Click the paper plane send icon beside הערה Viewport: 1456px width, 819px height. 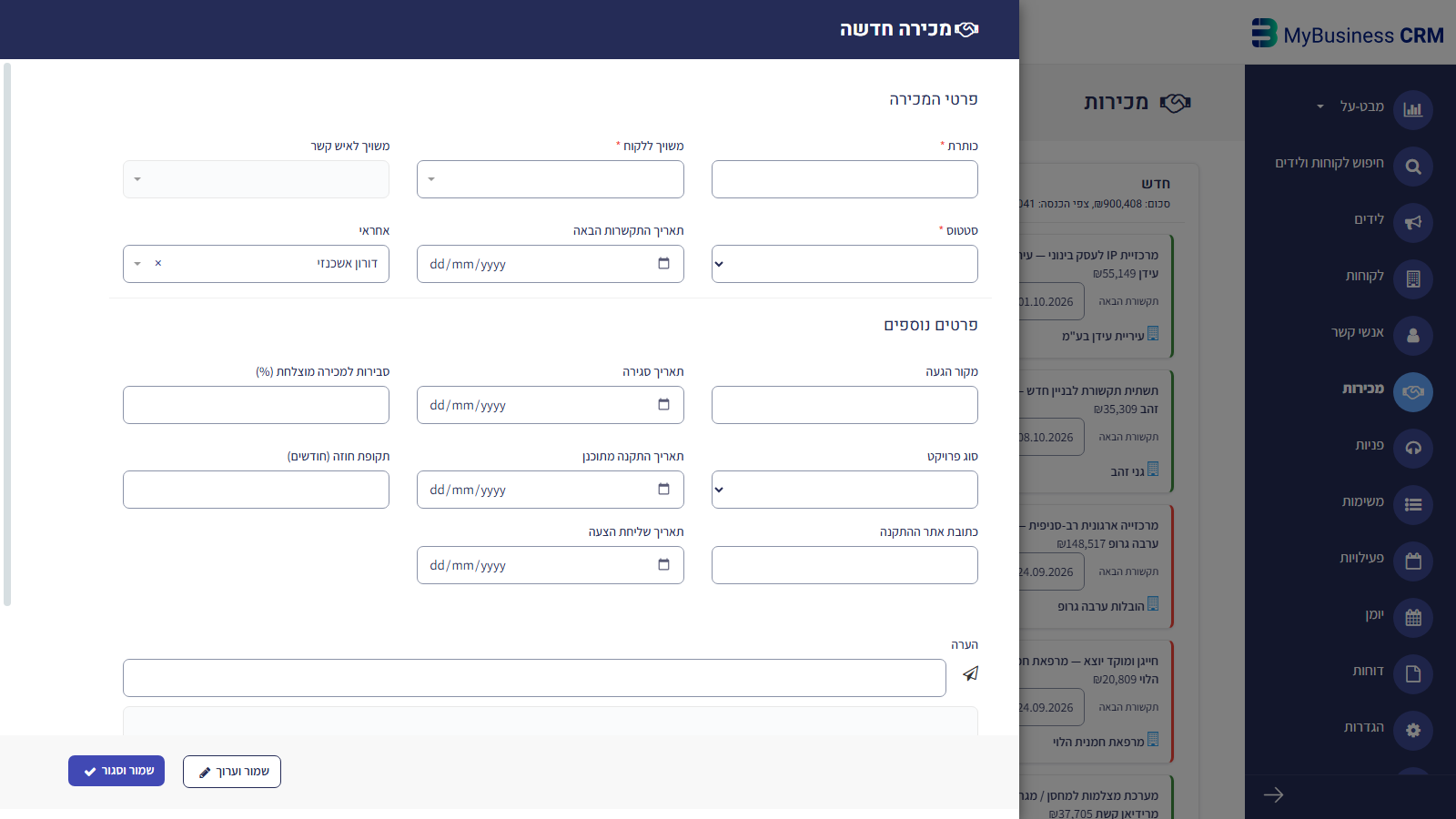(x=971, y=673)
